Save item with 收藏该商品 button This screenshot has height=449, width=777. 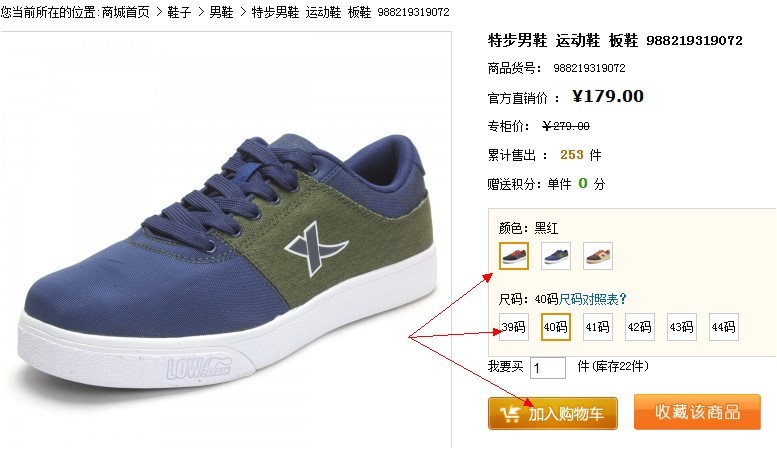tap(697, 412)
